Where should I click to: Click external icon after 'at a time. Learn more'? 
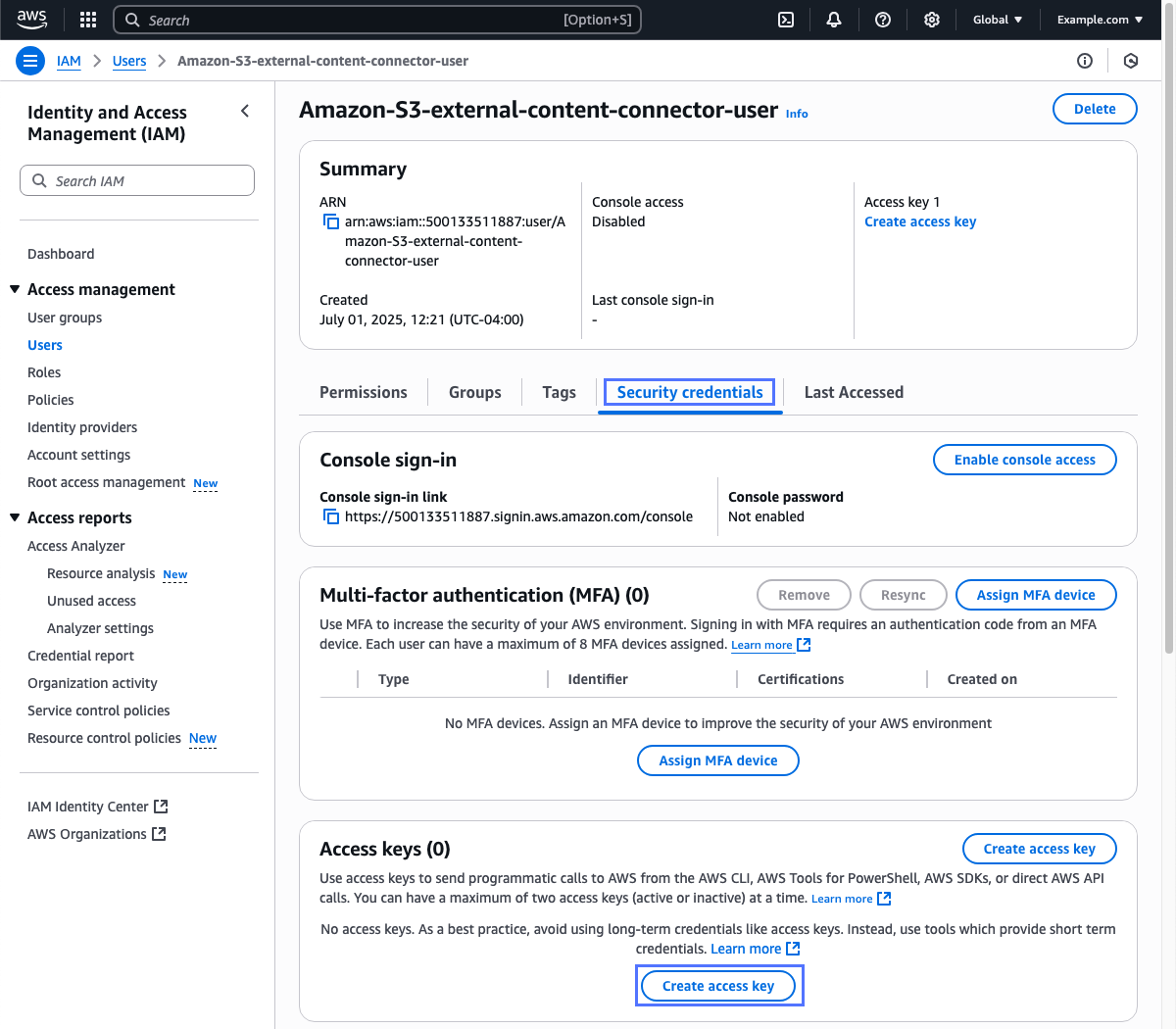click(x=884, y=899)
